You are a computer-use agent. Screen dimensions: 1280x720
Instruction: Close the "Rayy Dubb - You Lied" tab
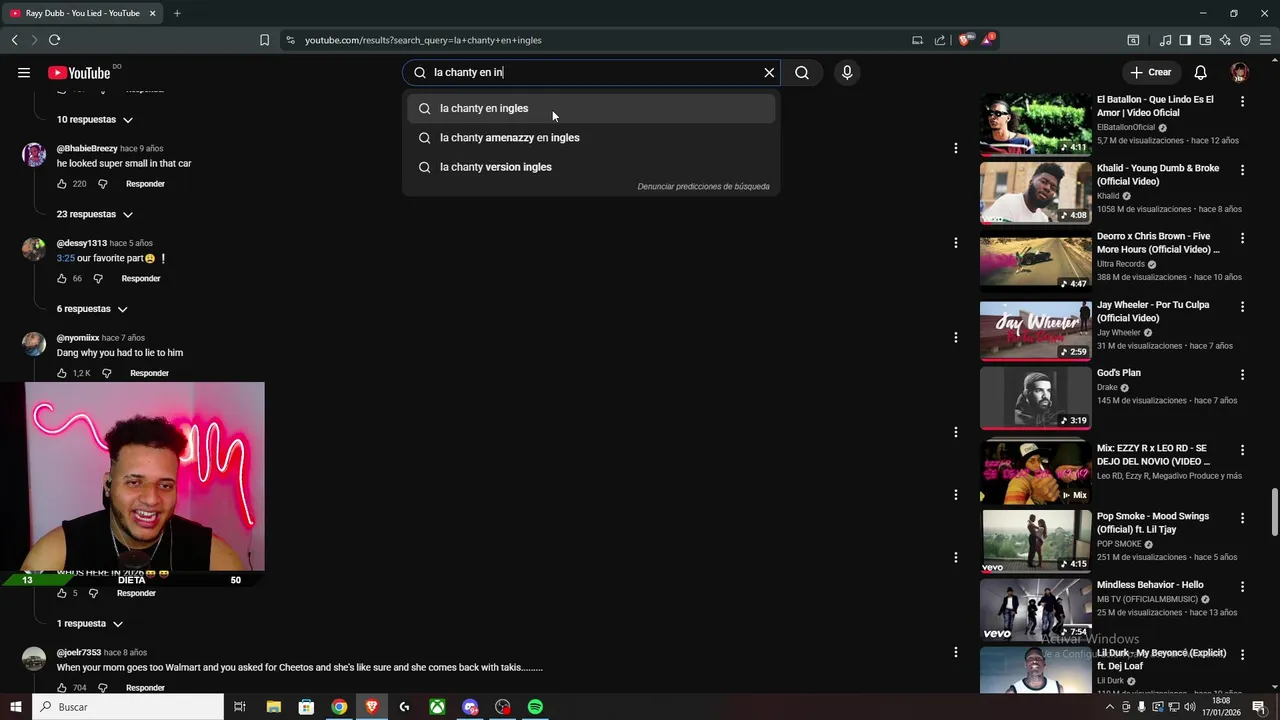click(x=152, y=13)
